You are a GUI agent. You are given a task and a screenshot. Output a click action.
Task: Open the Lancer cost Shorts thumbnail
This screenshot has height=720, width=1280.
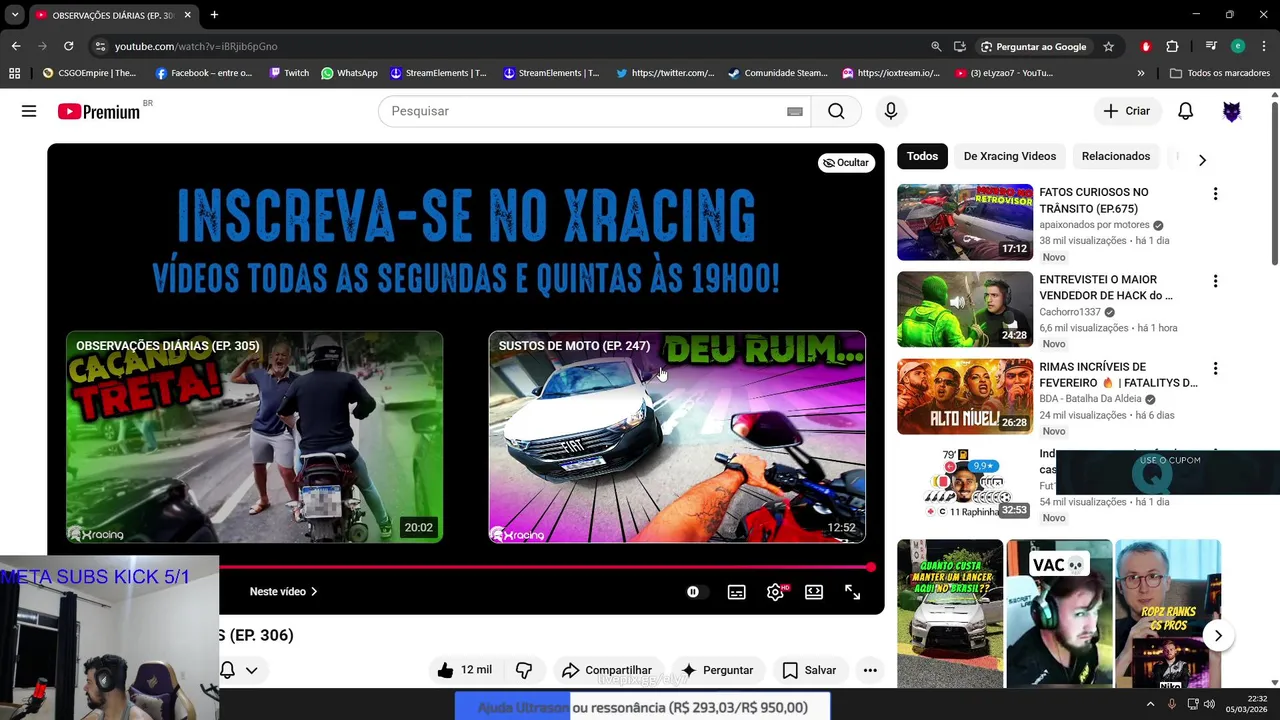950,614
